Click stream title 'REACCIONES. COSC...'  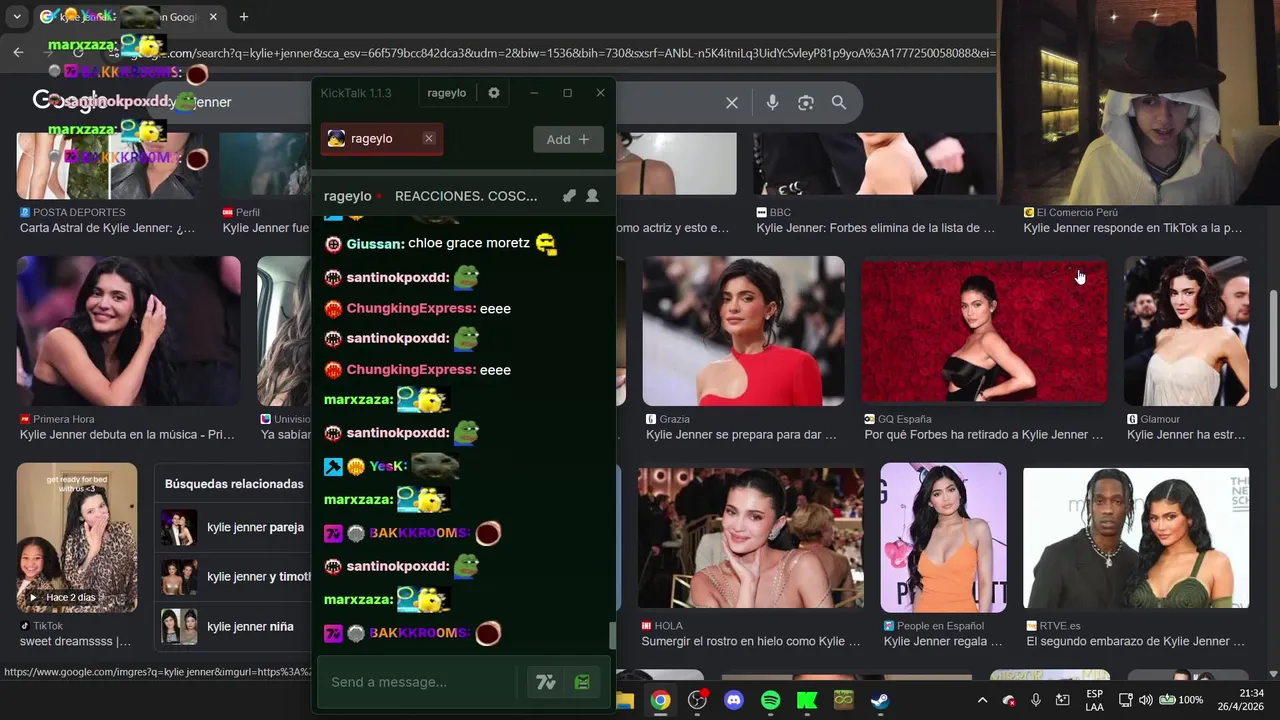[x=466, y=196]
